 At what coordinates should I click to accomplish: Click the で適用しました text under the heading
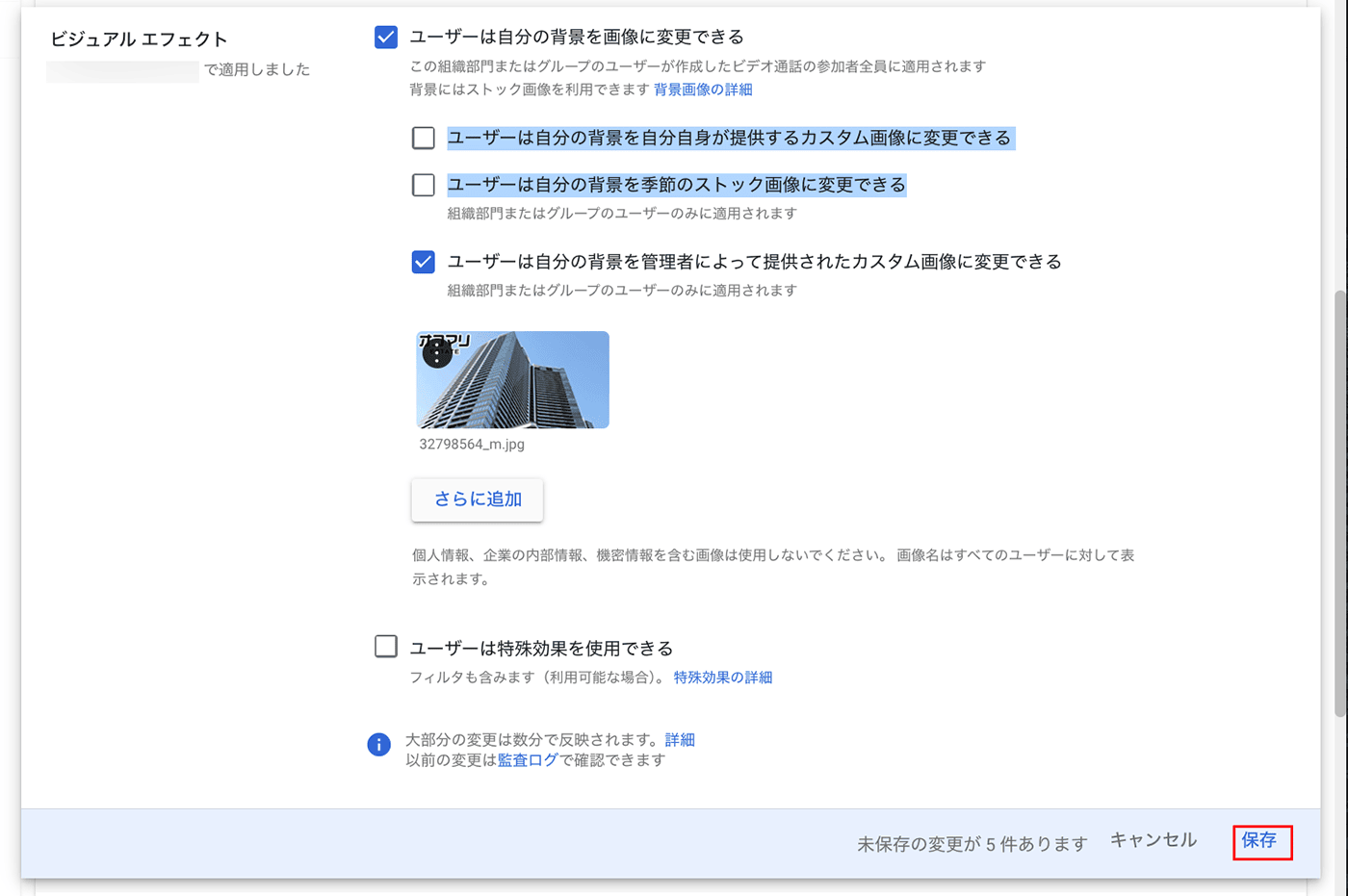pyautogui.click(x=257, y=70)
